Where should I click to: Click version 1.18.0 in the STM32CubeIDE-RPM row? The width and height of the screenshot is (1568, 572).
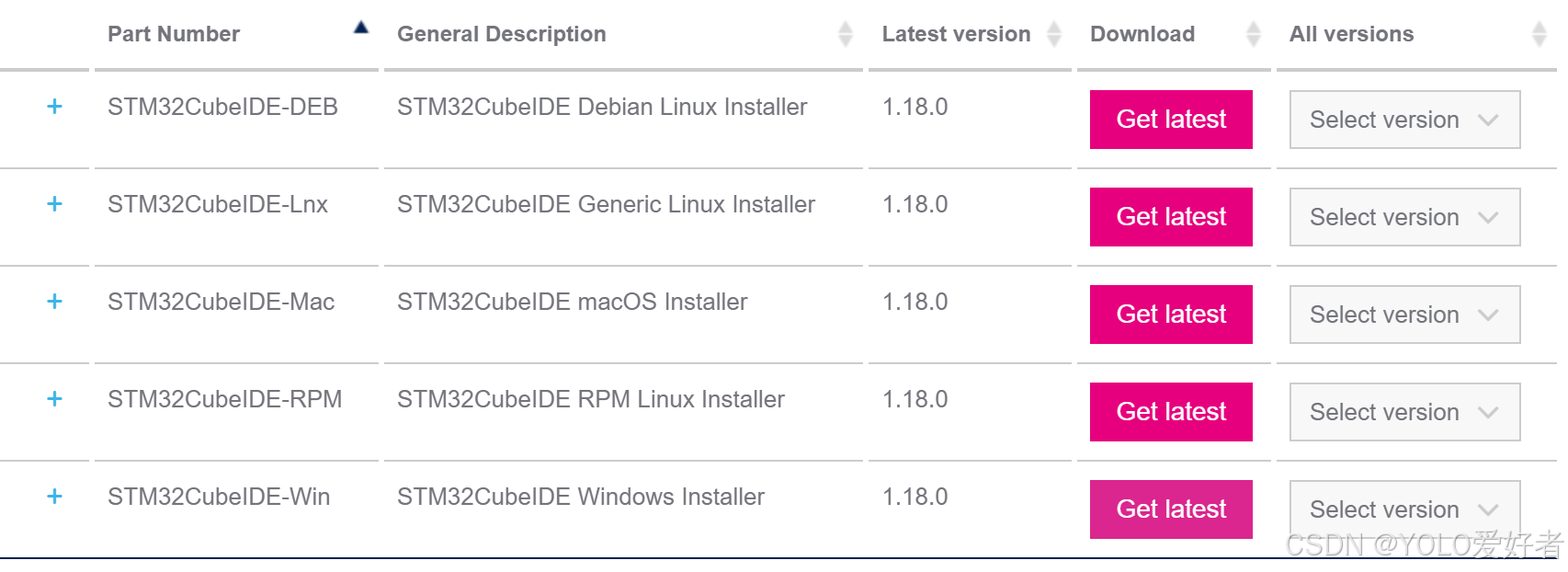click(x=915, y=399)
